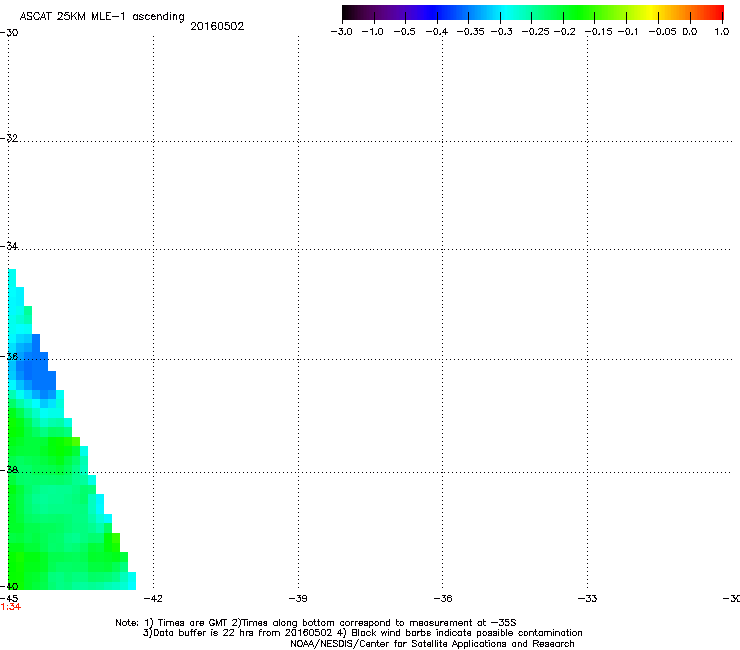Click the date label 20160502

217,26
